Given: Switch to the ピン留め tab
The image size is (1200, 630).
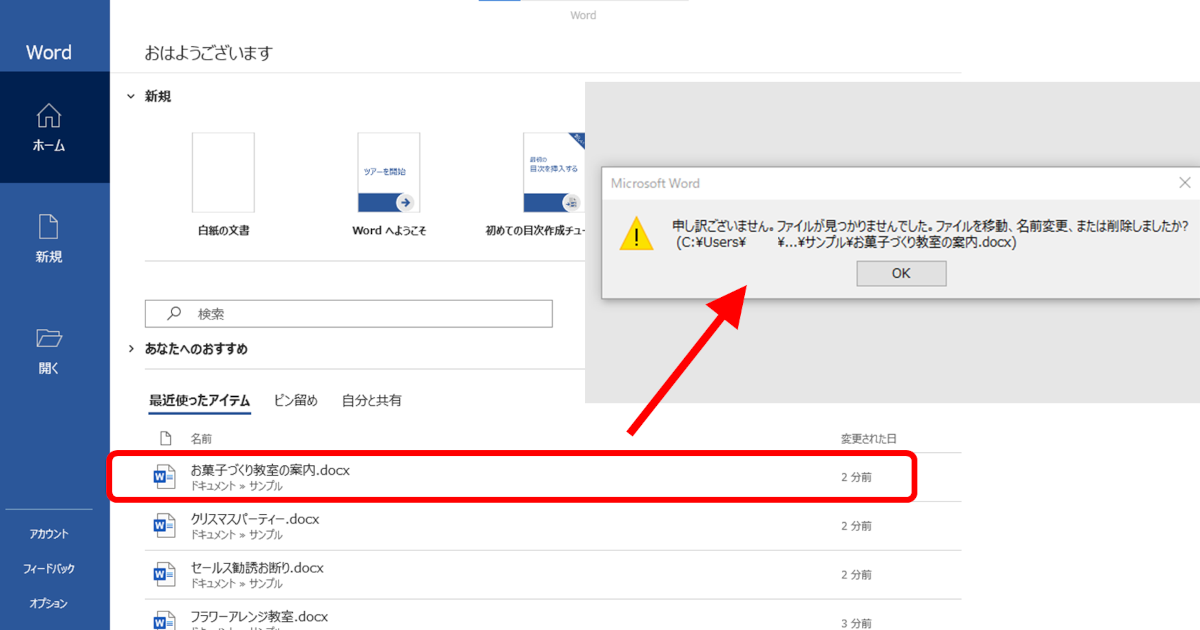Looking at the screenshot, I should (x=296, y=400).
